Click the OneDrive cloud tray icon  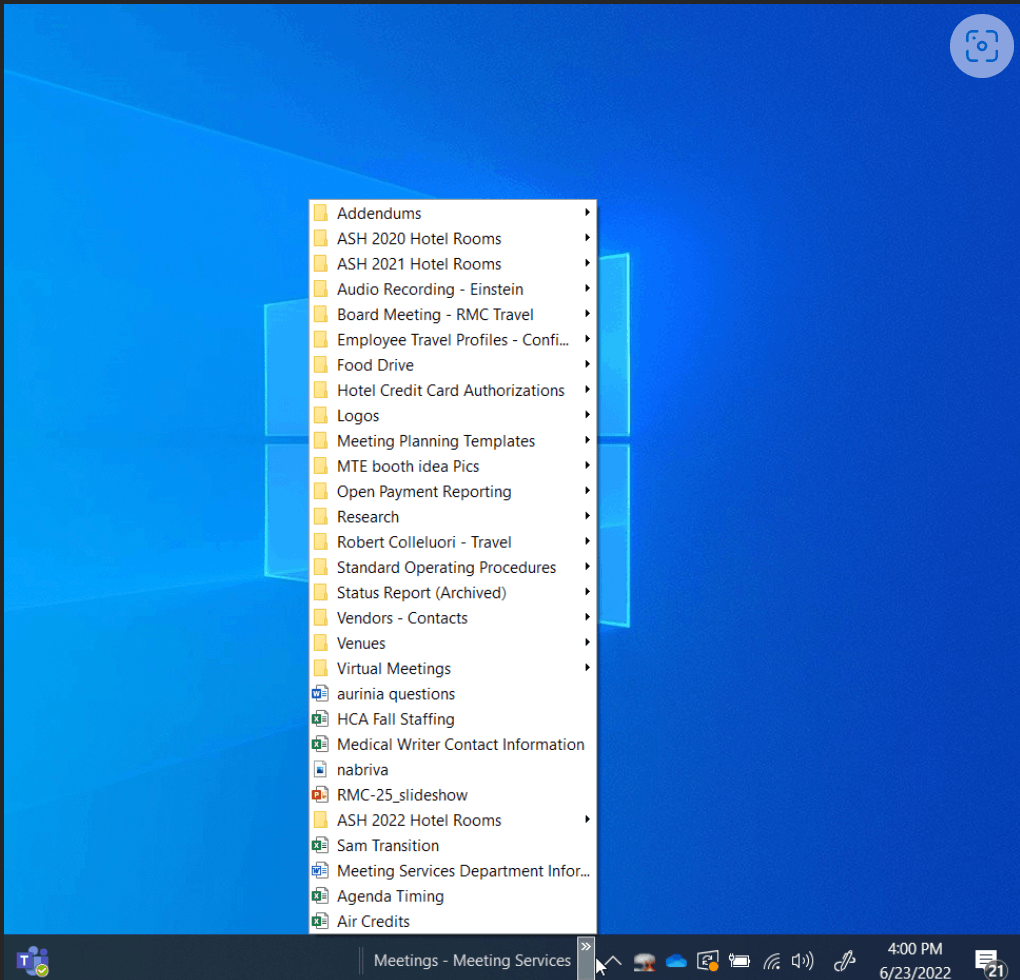676,961
